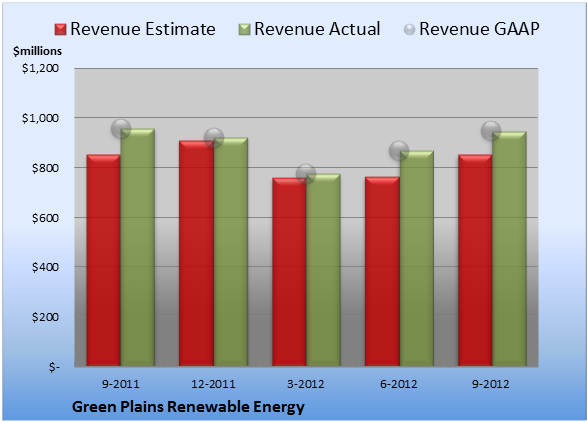Viewport: 588px width, 422px height.
Task: Click the '$millions' axis unit label
Action: tap(38, 51)
